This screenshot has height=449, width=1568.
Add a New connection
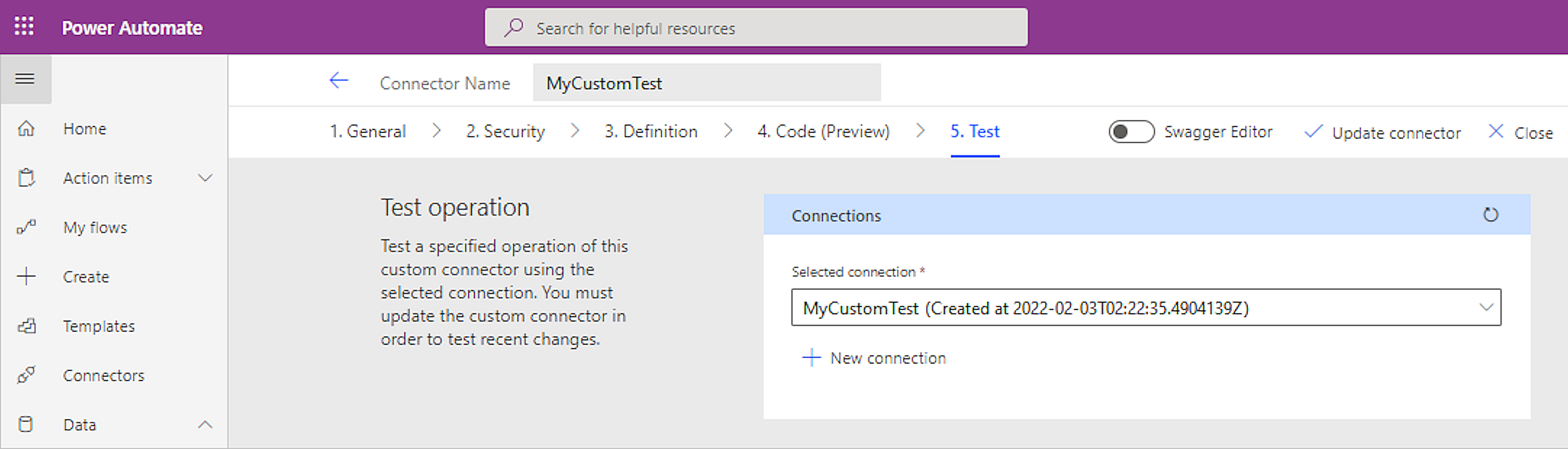pyautogui.click(x=873, y=358)
